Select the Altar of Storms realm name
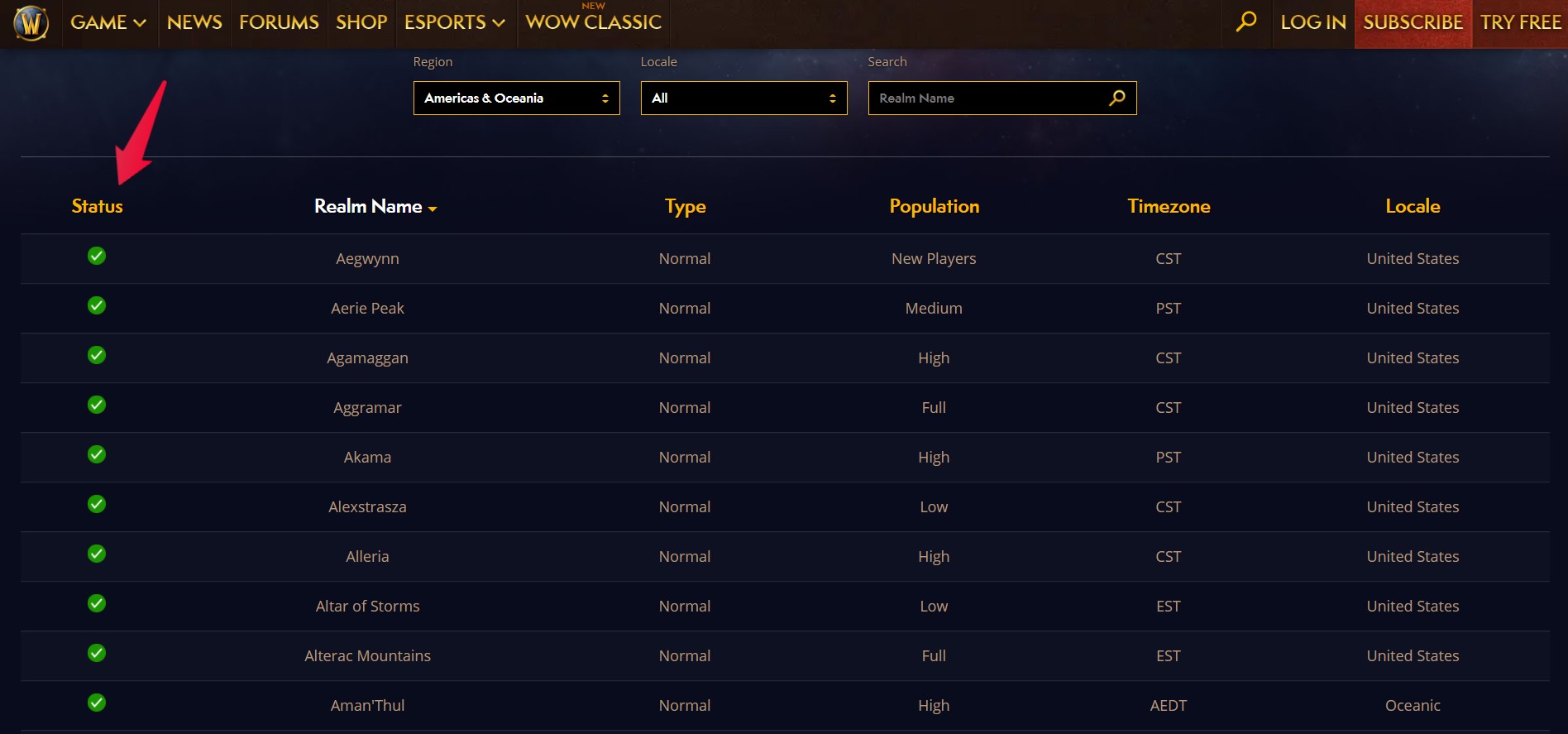 click(x=367, y=607)
